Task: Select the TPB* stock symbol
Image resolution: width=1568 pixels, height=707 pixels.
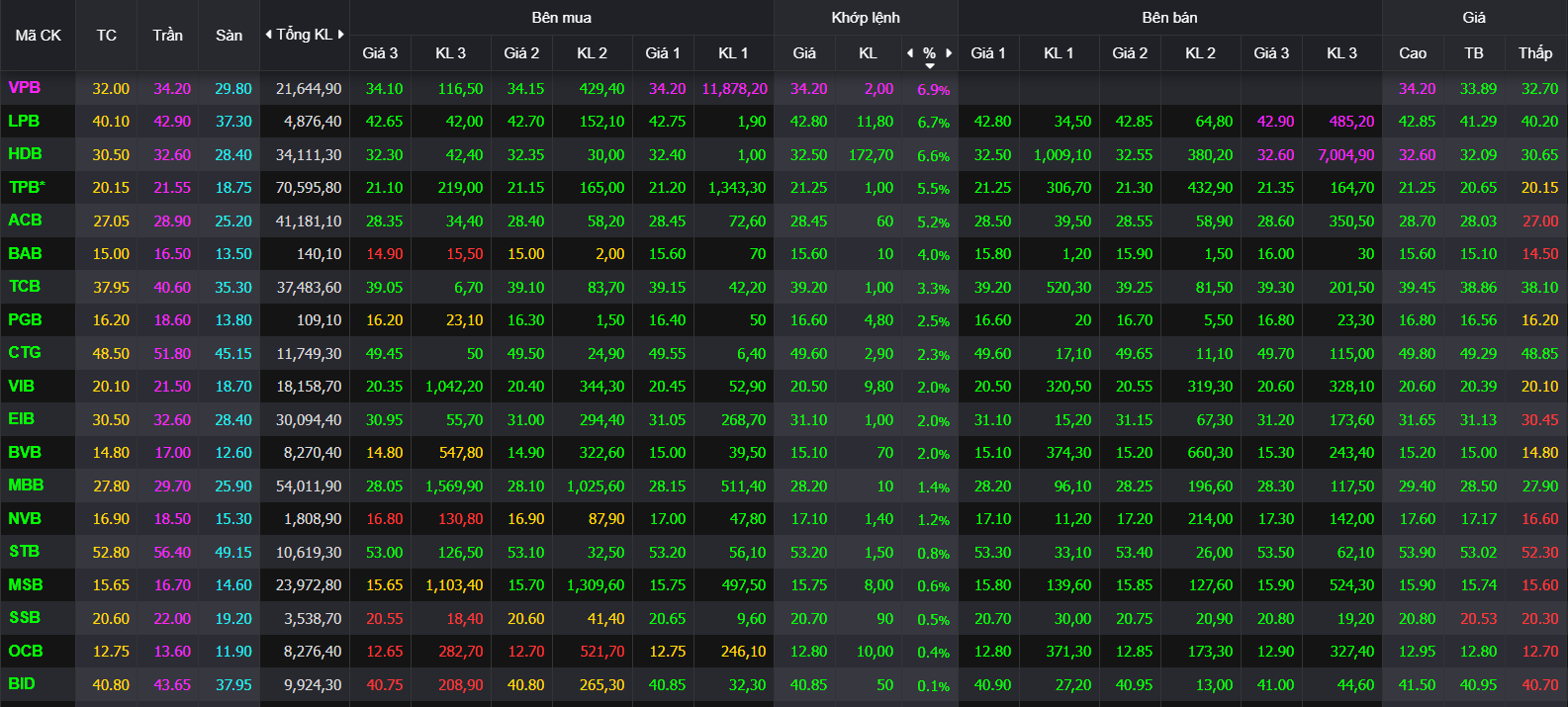Action: (27, 187)
